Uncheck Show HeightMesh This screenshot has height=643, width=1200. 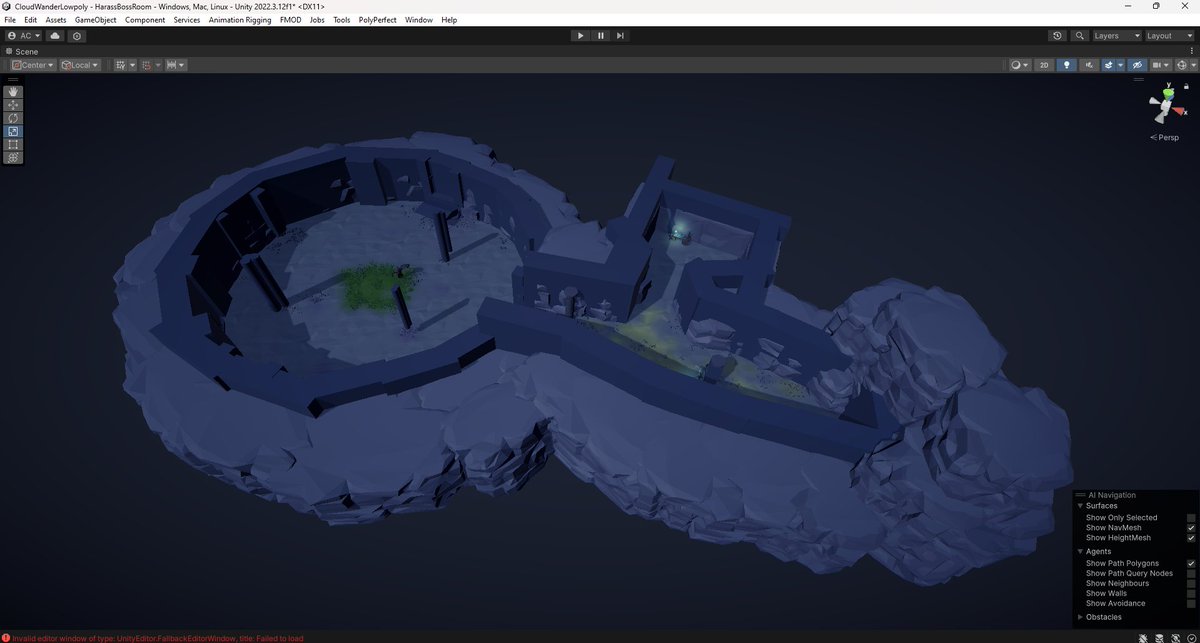[x=1191, y=538]
